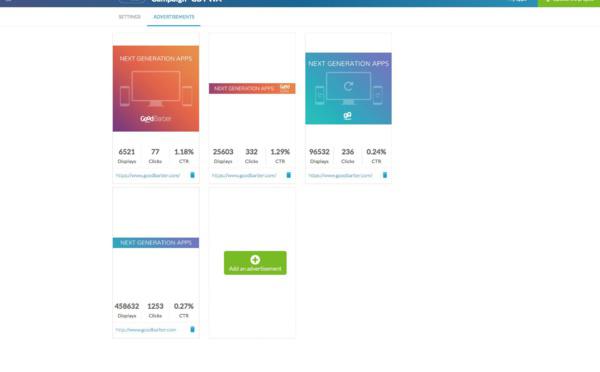Click the green button in top-right header

tap(569, 2)
